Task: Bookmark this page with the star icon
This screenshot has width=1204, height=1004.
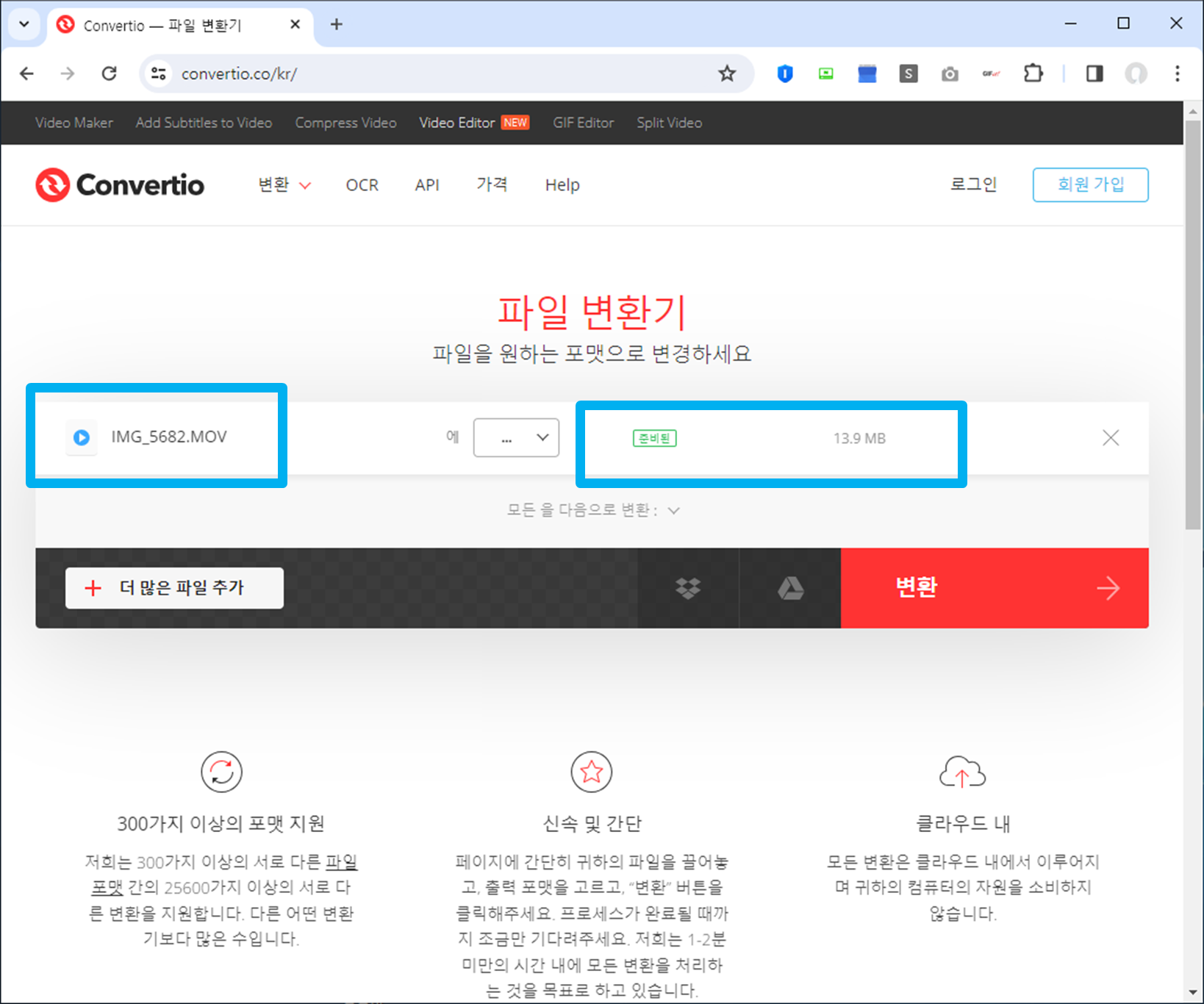Action: coord(727,73)
